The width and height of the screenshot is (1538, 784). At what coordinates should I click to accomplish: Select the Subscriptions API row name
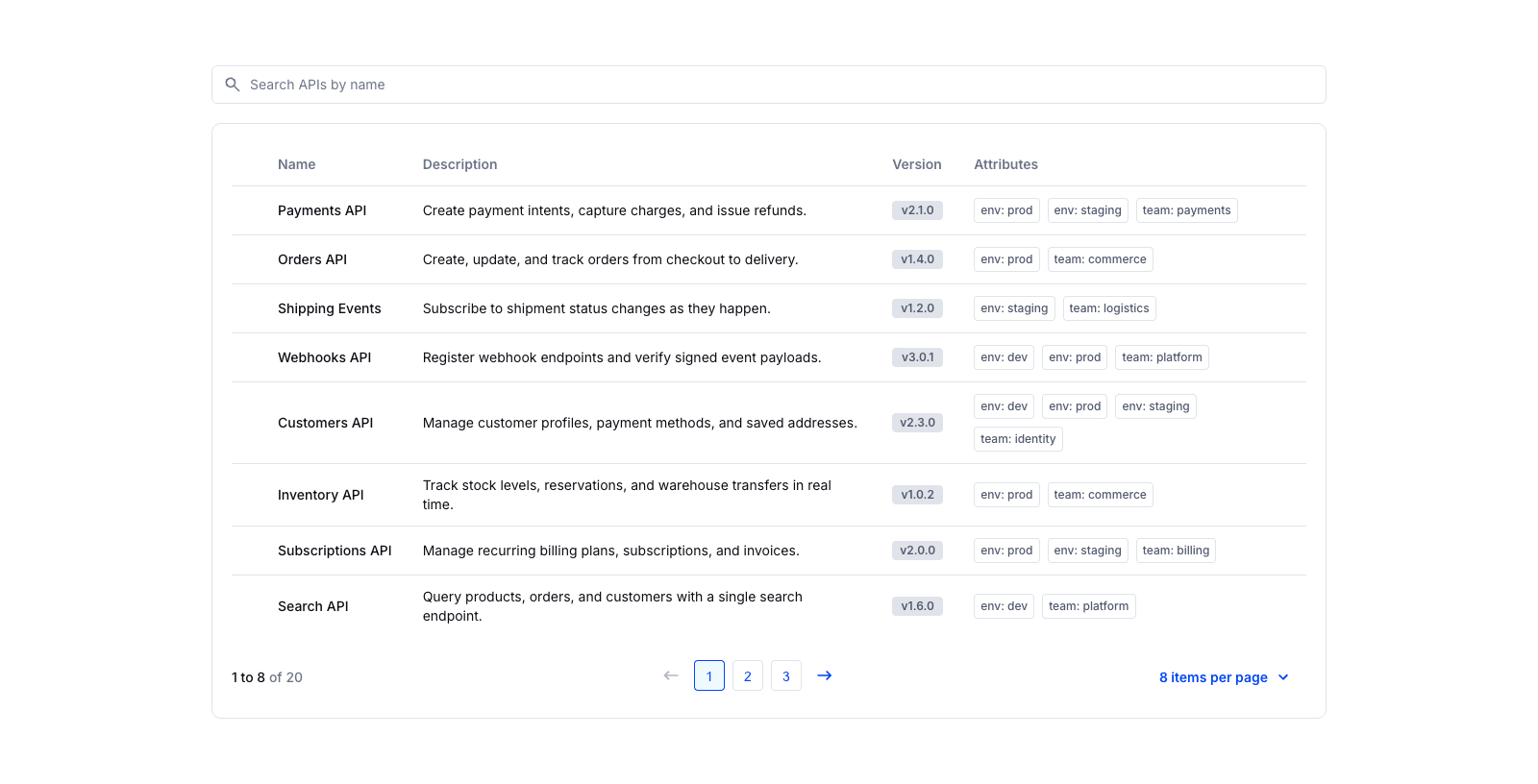(335, 551)
